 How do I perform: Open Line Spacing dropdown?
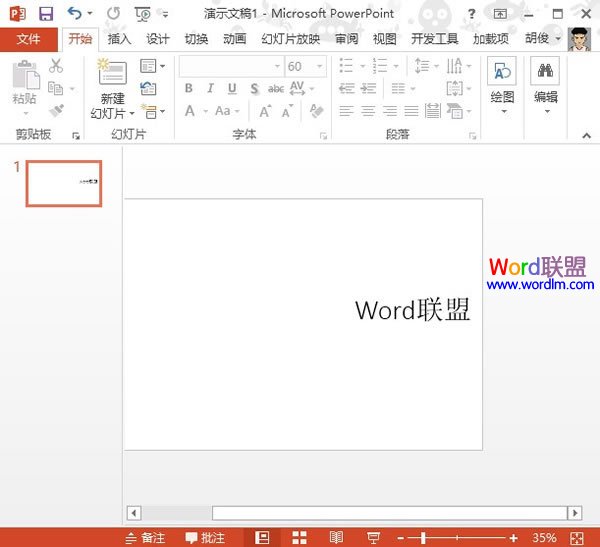coord(426,66)
